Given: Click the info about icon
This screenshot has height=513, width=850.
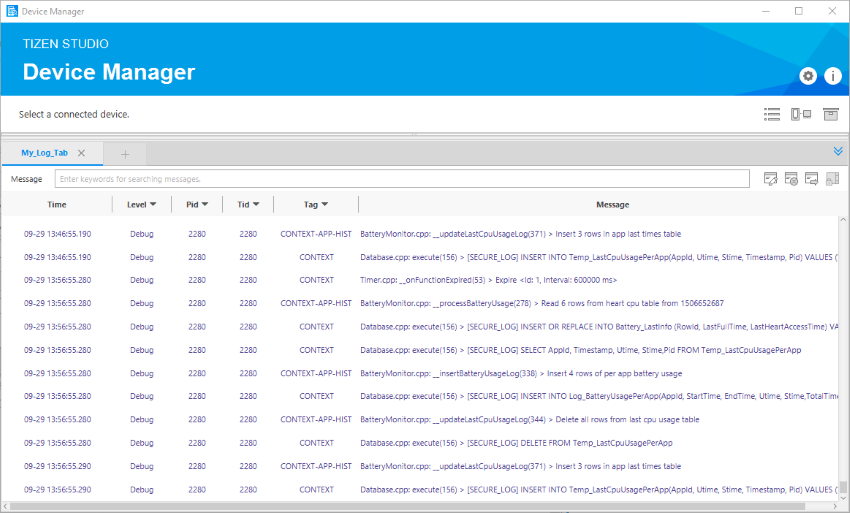Looking at the screenshot, I should (x=832, y=76).
